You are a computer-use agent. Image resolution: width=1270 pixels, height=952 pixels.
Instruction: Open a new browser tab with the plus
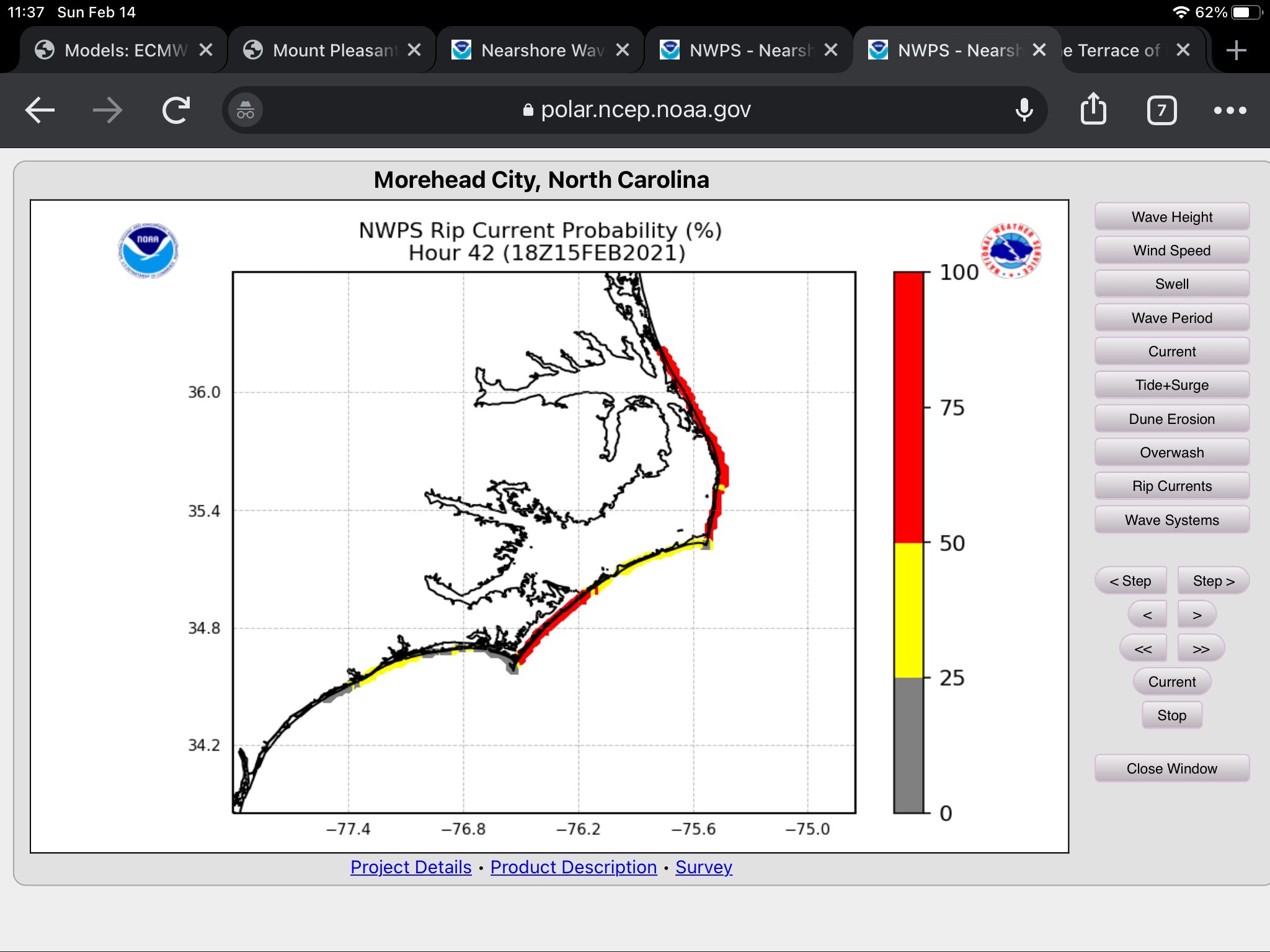click(1236, 50)
